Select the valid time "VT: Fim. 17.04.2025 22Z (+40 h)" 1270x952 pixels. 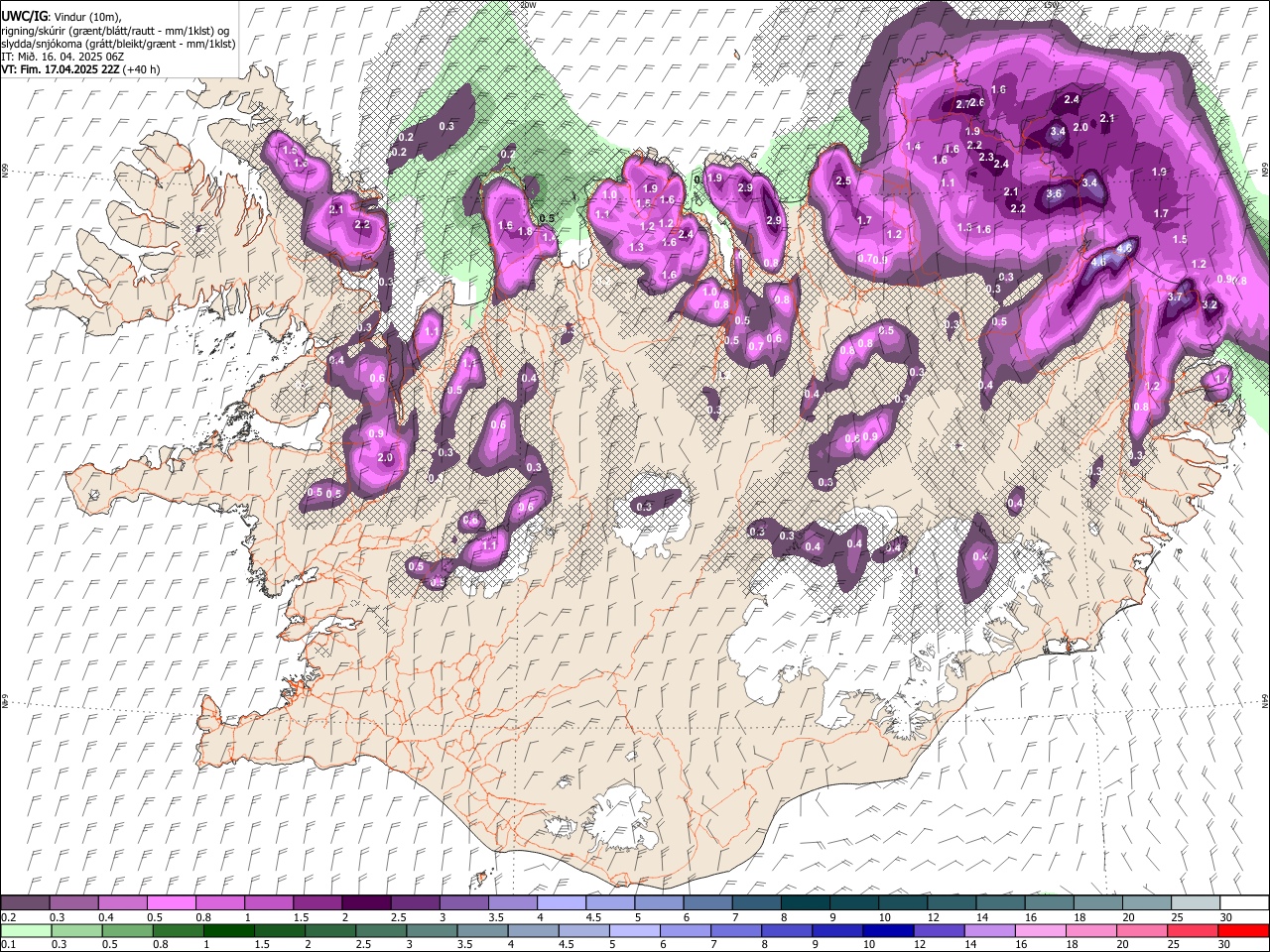[x=81, y=69]
